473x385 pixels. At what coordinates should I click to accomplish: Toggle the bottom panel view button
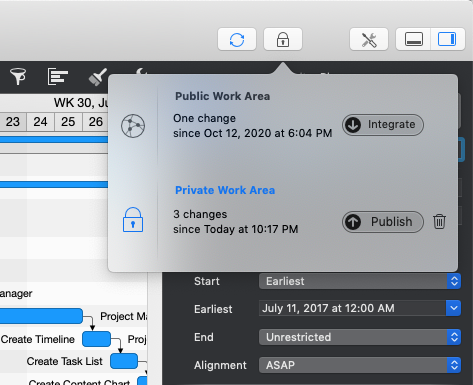413,39
